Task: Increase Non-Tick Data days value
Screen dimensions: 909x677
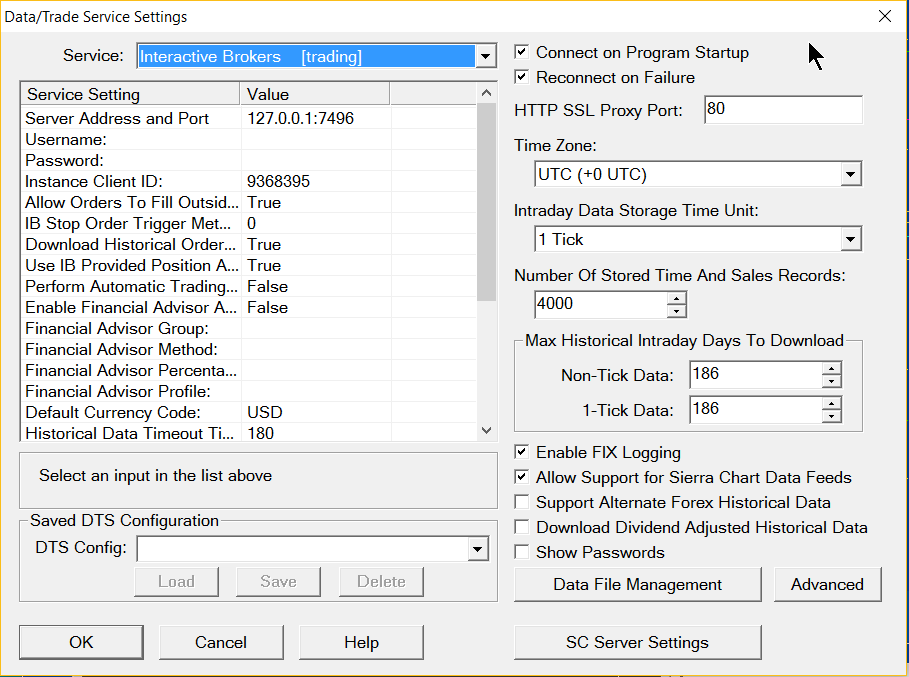Action: [831, 369]
